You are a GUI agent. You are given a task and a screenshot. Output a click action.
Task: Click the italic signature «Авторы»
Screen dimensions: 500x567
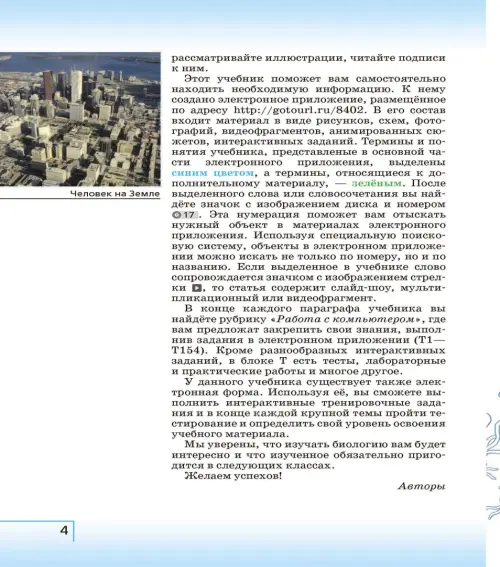point(422,487)
